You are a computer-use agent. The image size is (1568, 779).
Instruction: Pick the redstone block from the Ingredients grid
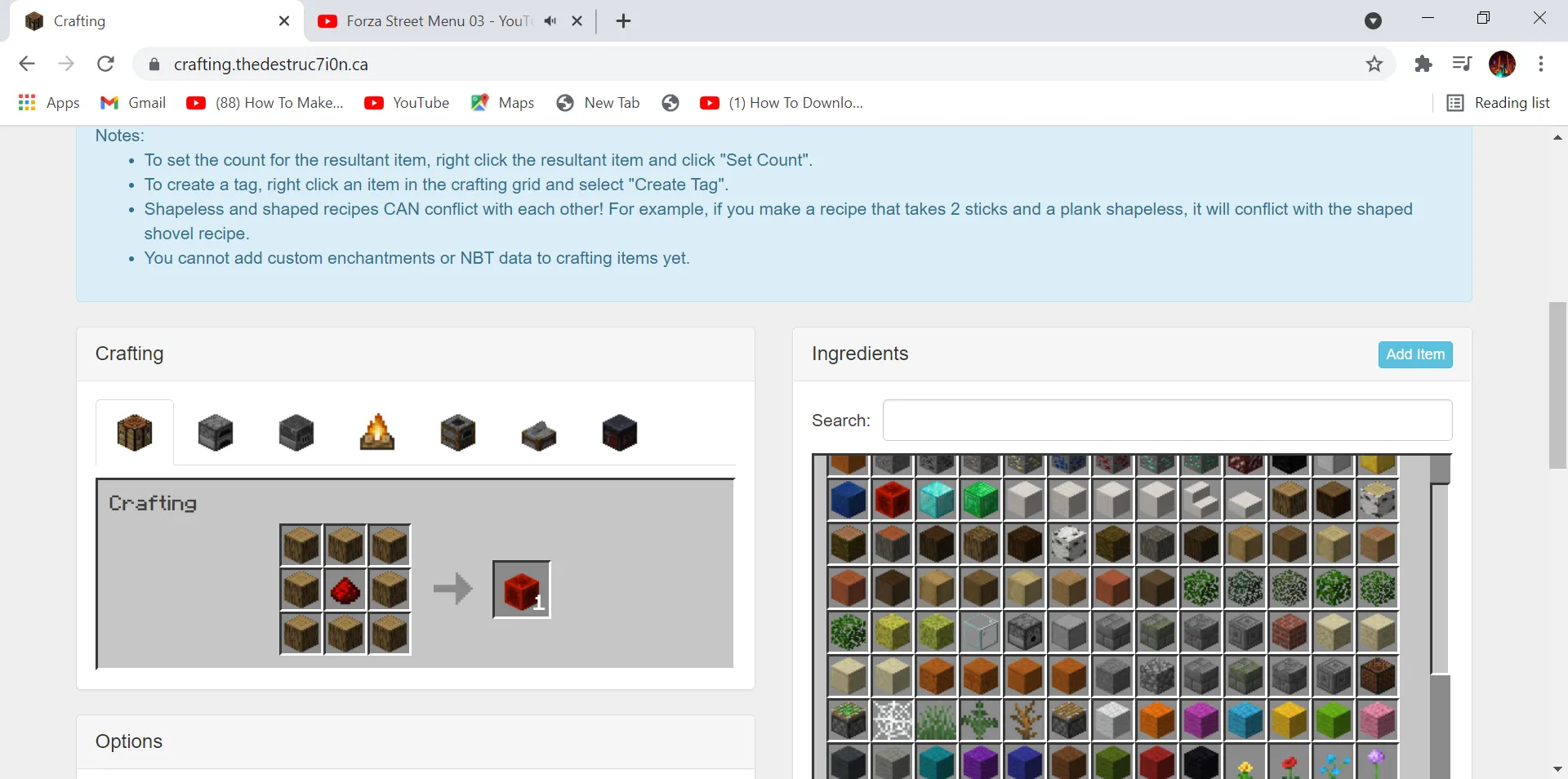point(893,501)
